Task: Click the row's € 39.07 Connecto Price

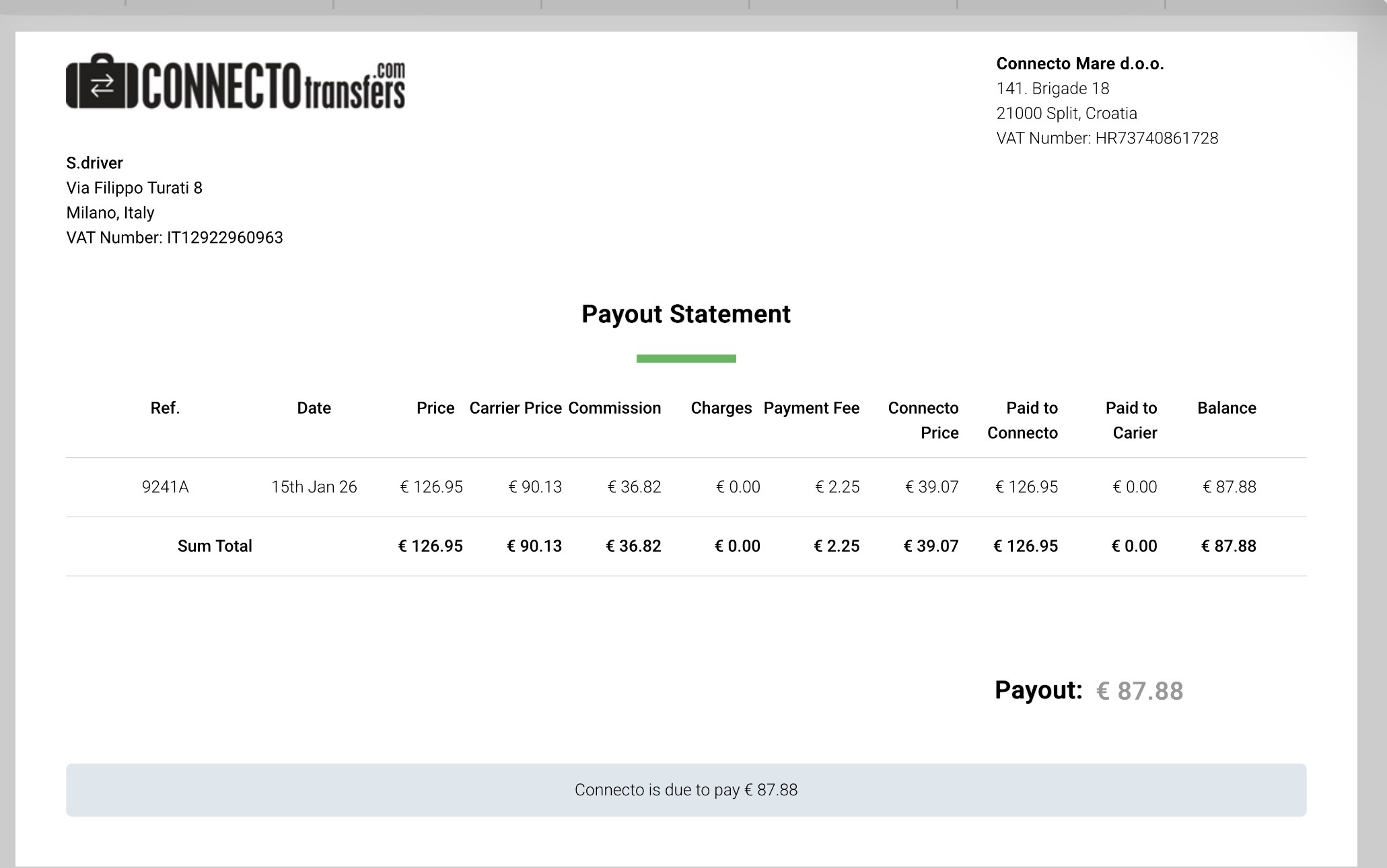Action: pyautogui.click(x=932, y=487)
